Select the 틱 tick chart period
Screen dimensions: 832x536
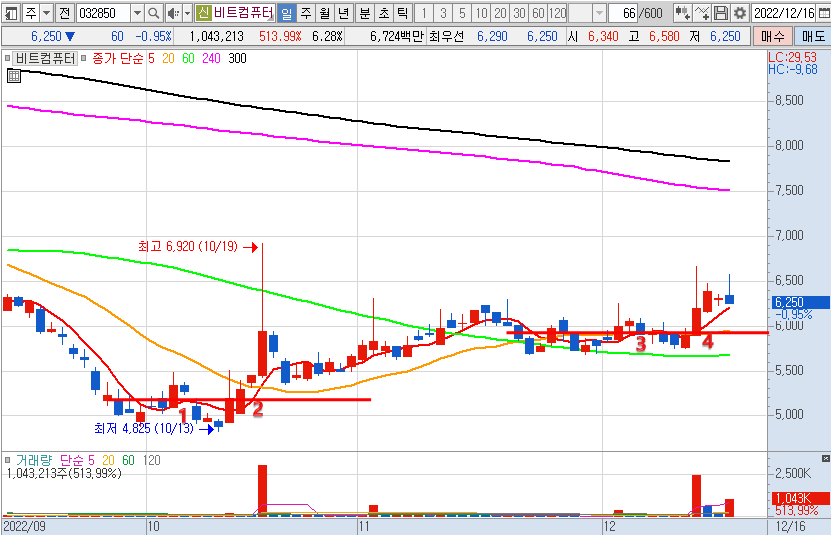(403, 13)
